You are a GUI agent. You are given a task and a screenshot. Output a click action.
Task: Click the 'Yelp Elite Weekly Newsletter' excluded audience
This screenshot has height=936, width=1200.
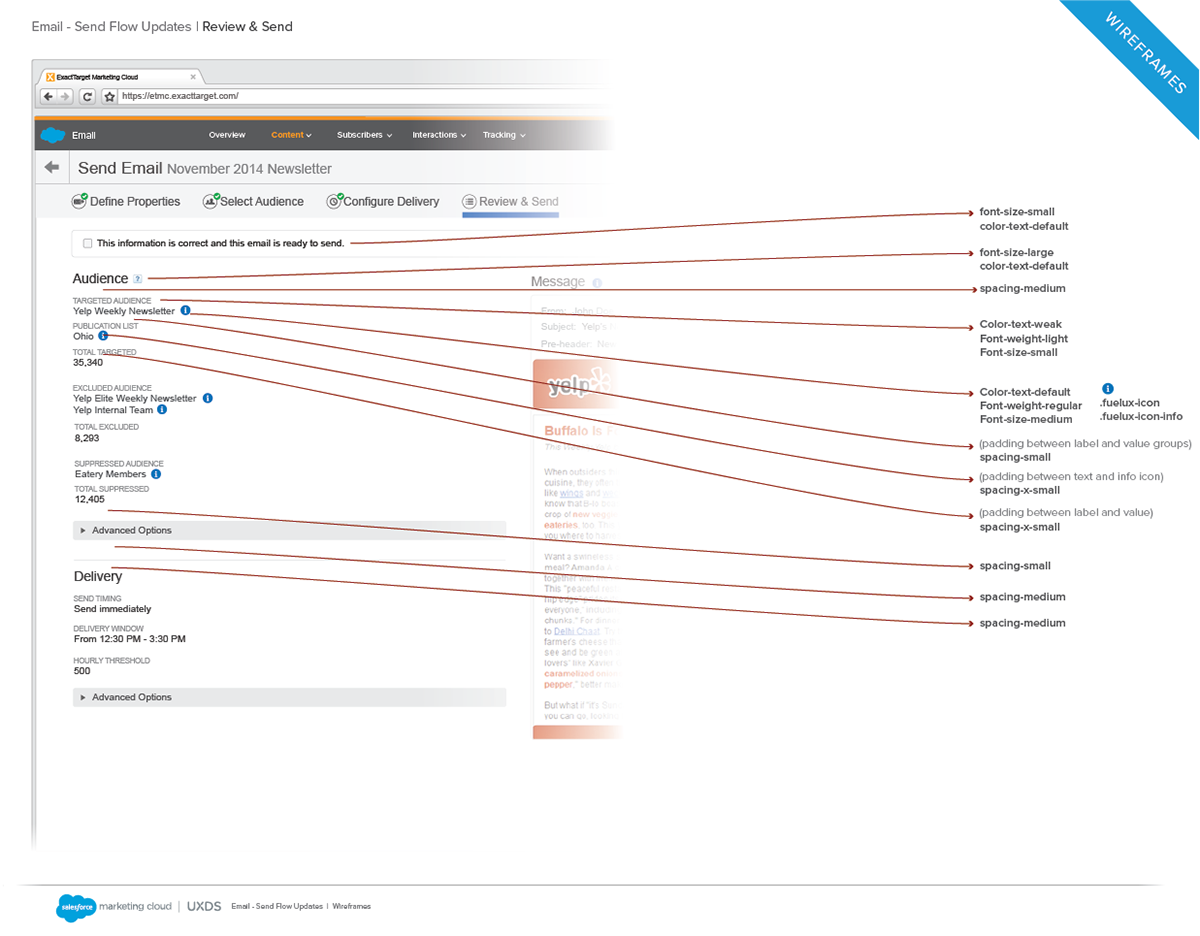(x=135, y=398)
